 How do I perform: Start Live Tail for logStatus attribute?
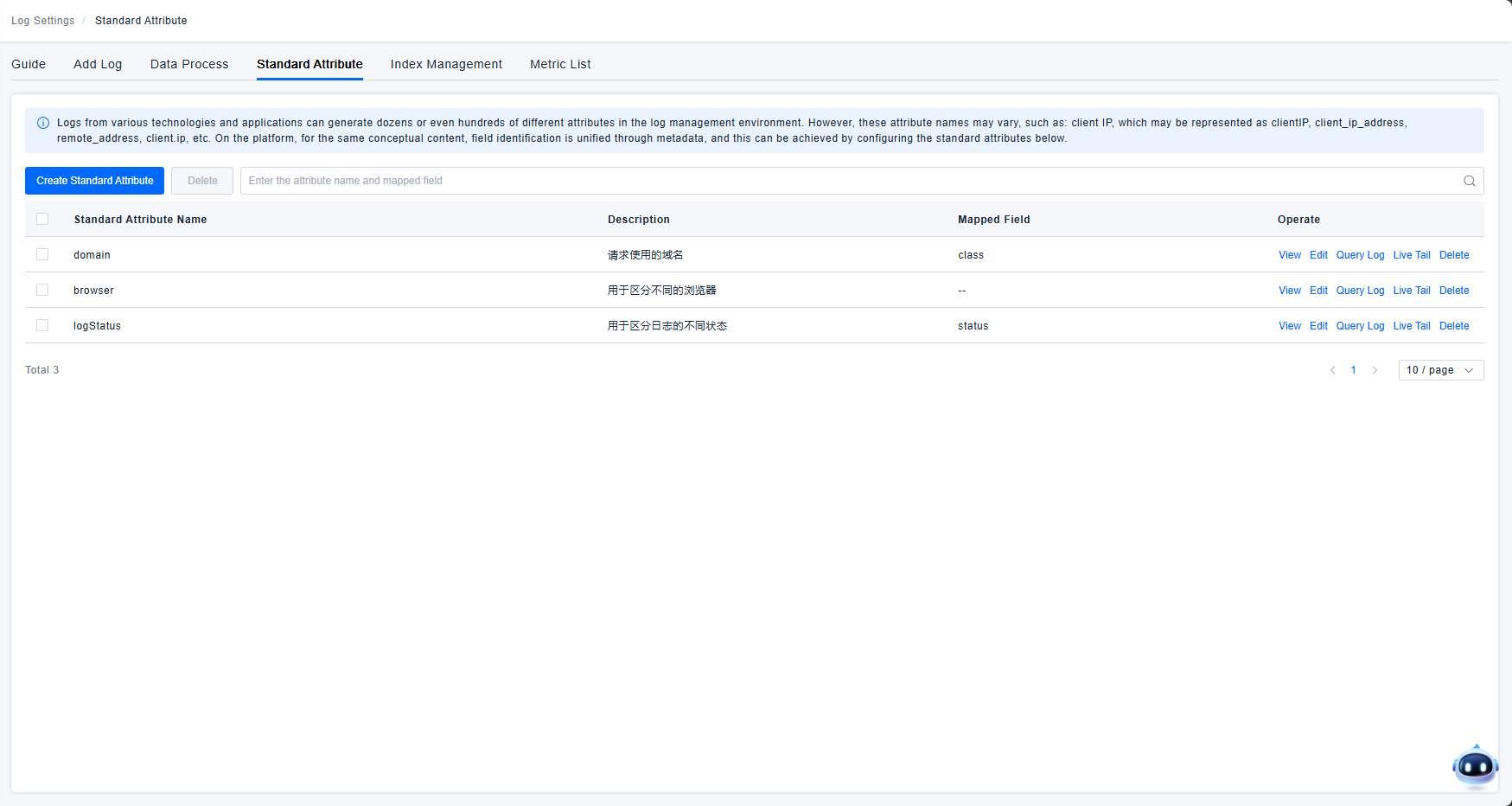click(1411, 326)
